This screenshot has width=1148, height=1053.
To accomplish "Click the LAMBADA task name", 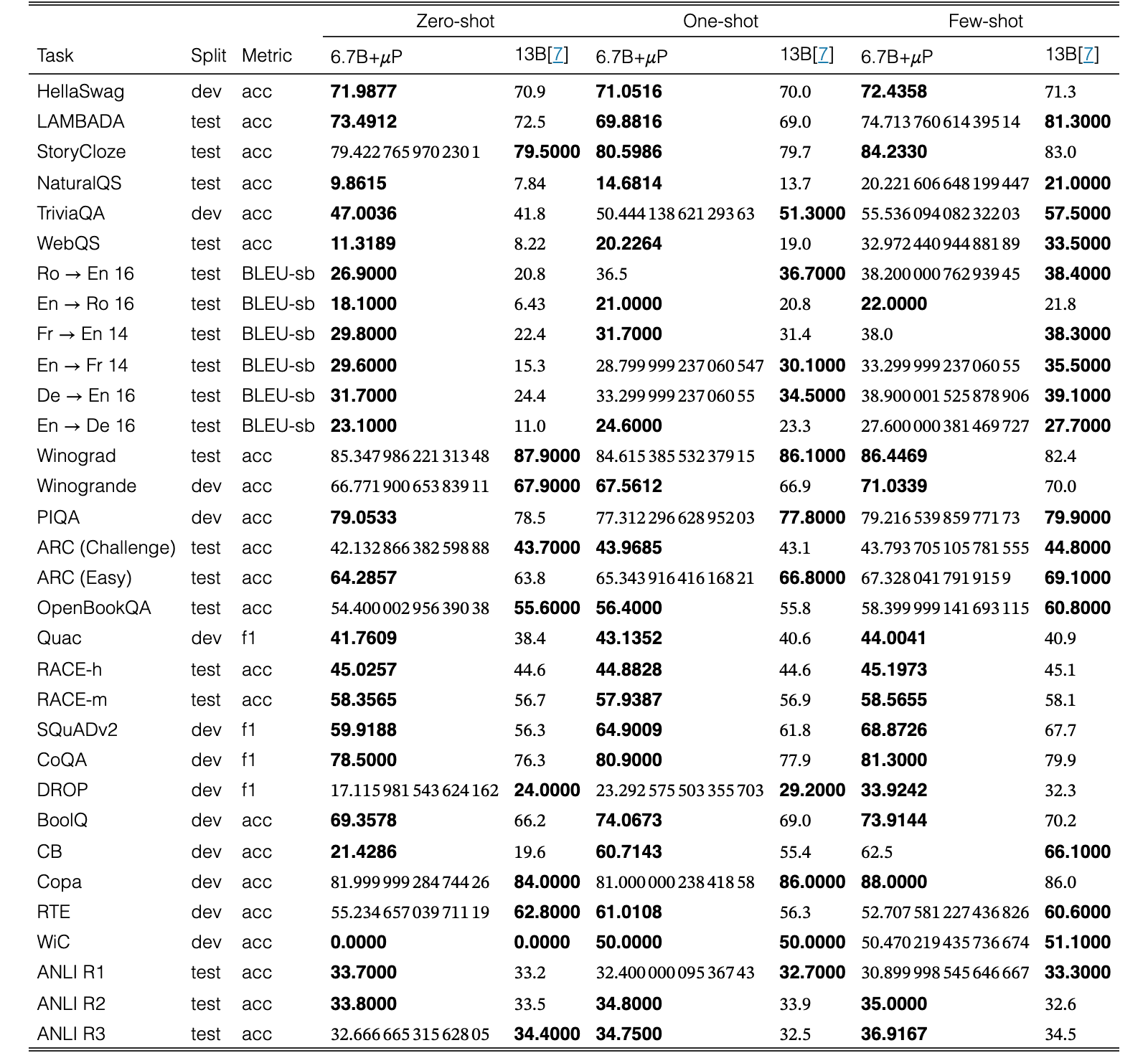I will click(x=80, y=122).
